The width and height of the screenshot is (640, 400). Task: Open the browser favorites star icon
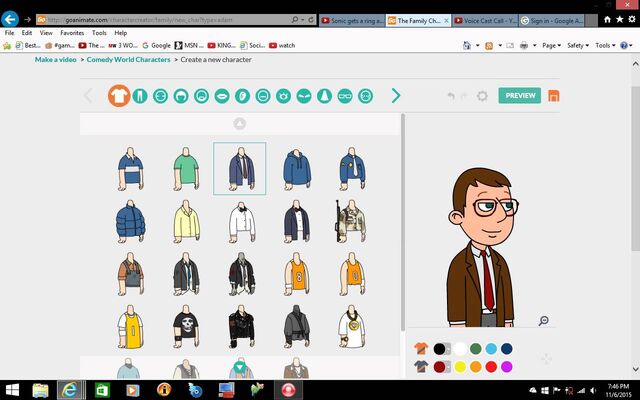620,19
